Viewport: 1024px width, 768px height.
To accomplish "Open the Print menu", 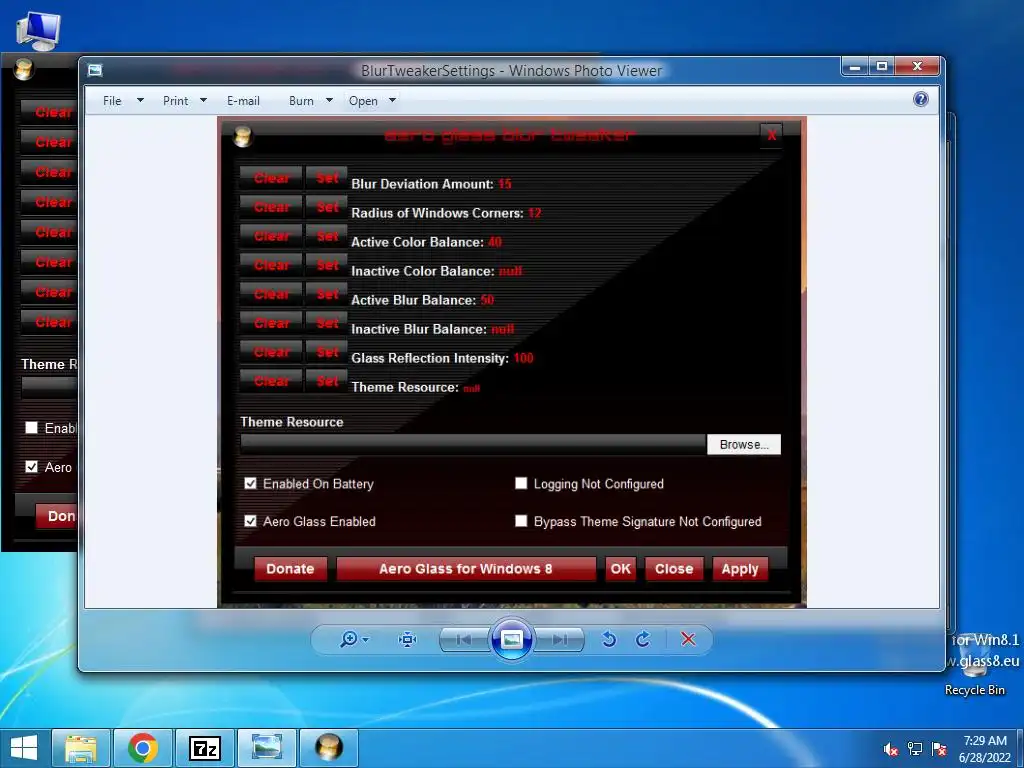I will (176, 101).
